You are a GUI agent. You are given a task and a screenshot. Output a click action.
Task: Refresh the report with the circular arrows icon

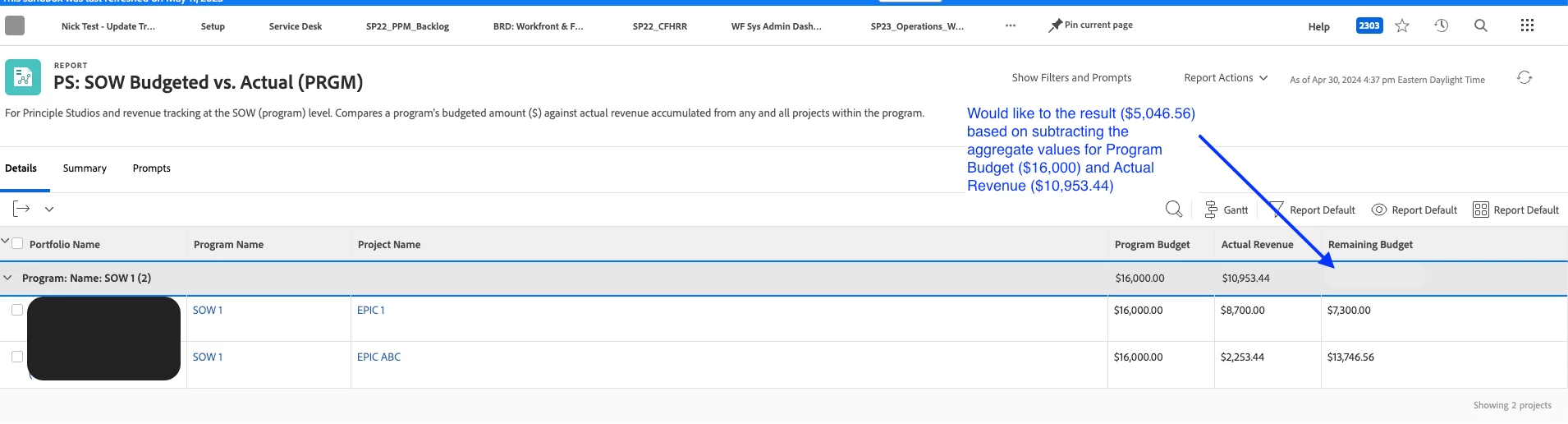click(1524, 77)
